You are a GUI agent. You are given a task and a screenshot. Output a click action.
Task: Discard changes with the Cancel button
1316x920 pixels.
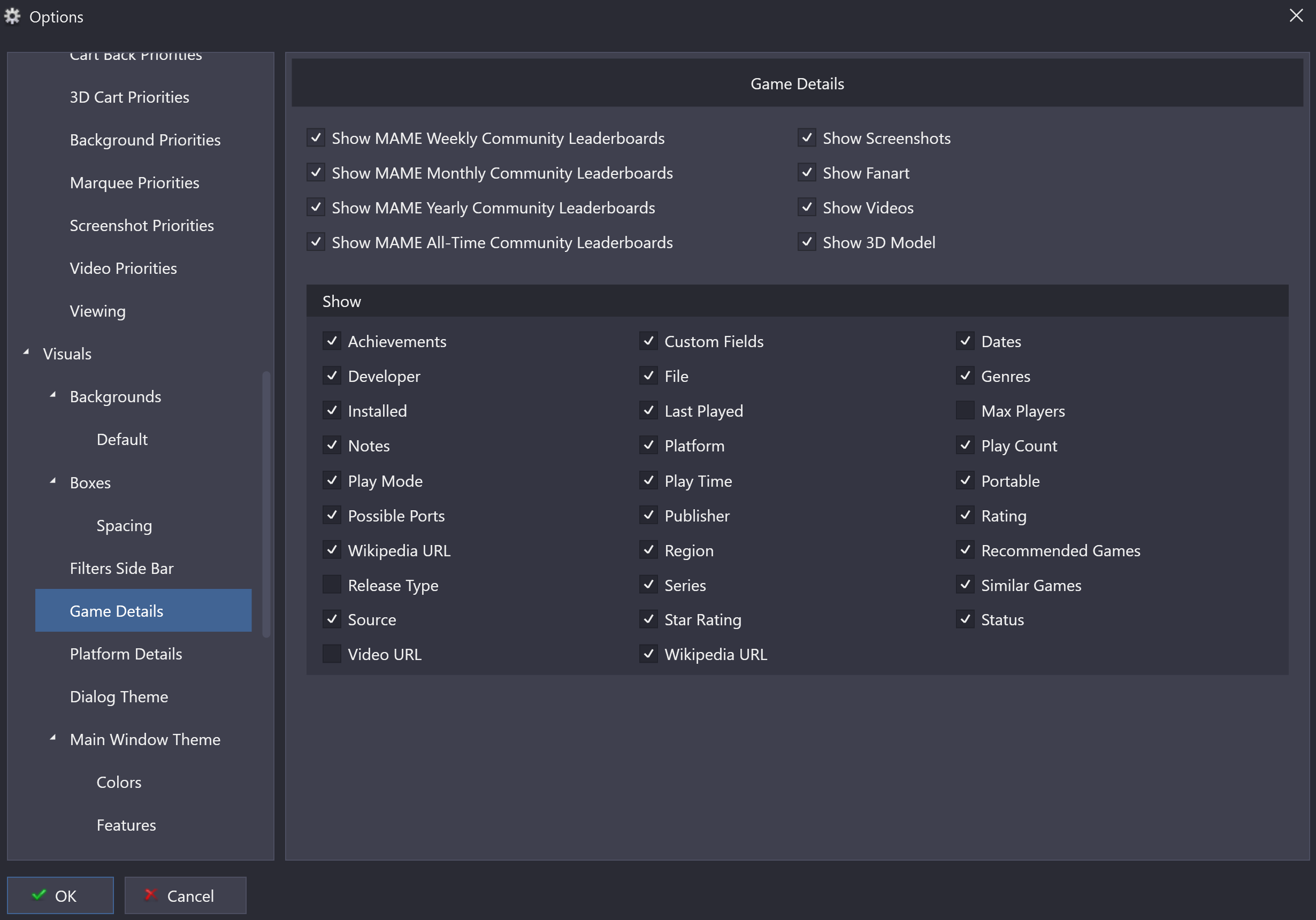click(186, 895)
